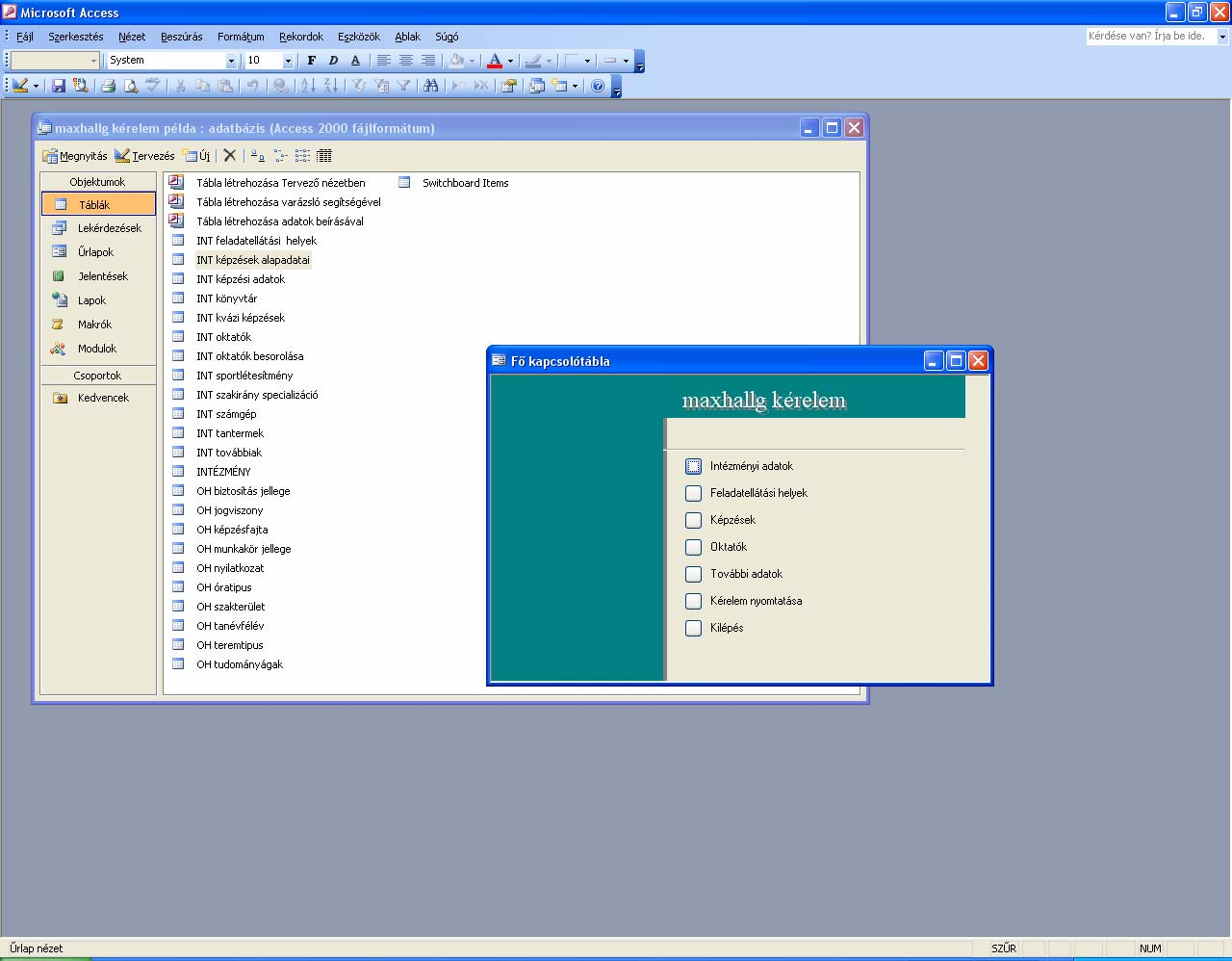Select Lekérdezések in the Objektumok pane

tap(98, 228)
